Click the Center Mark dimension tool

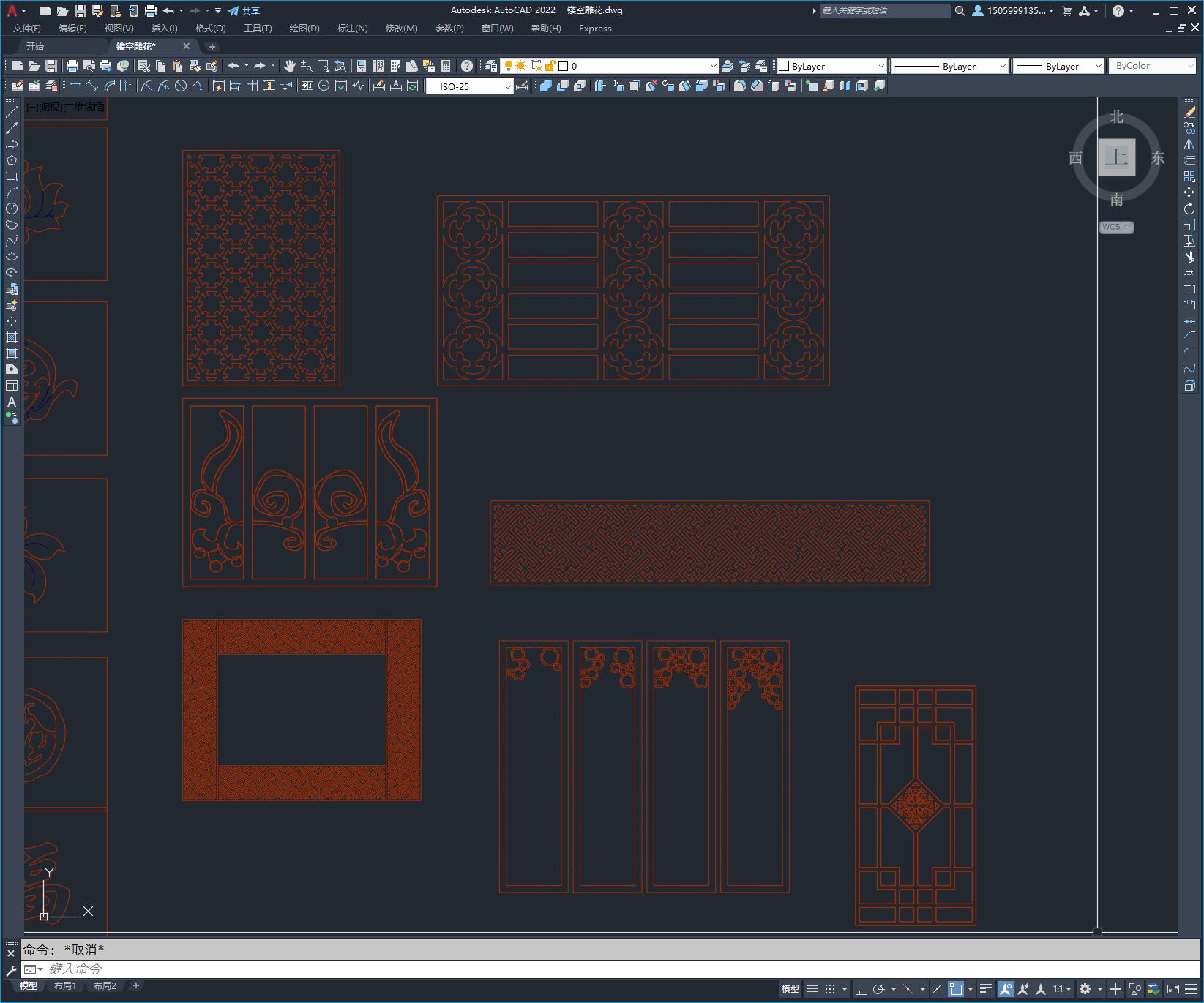pyautogui.click(x=324, y=86)
